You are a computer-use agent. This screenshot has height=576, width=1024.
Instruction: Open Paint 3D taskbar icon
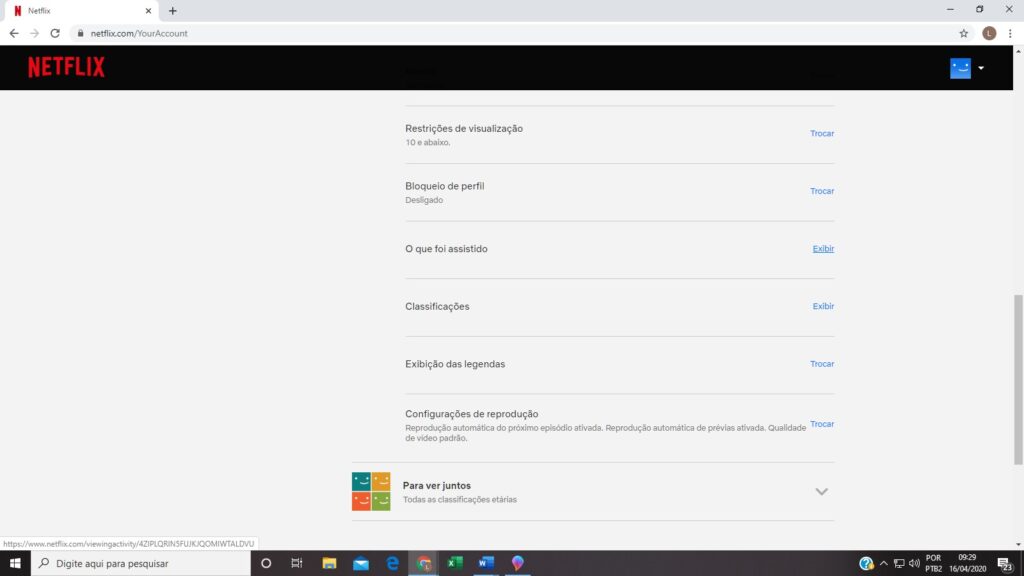[x=517, y=563]
